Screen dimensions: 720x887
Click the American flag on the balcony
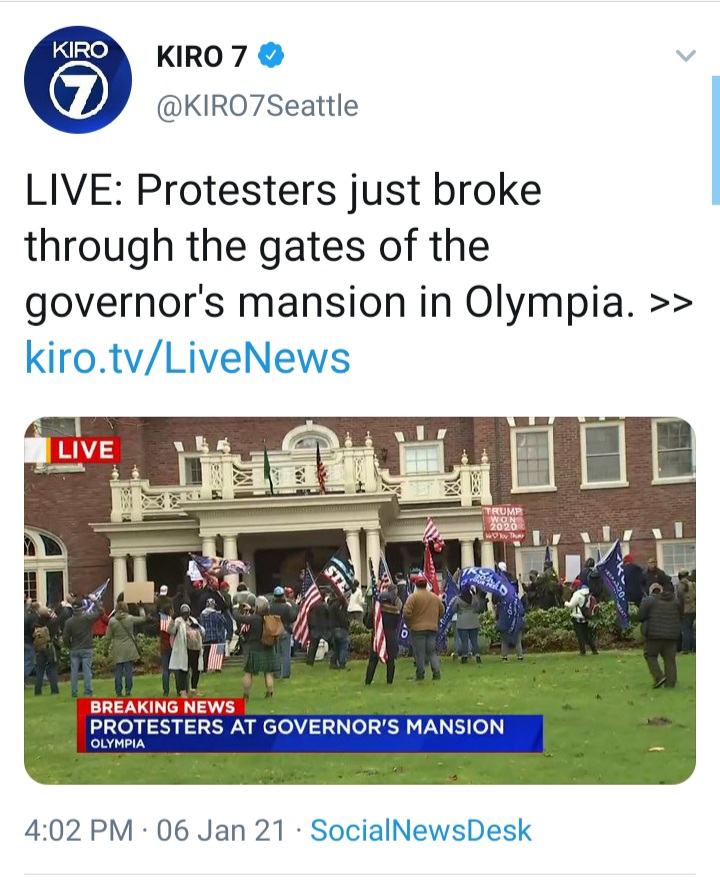(321, 467)
